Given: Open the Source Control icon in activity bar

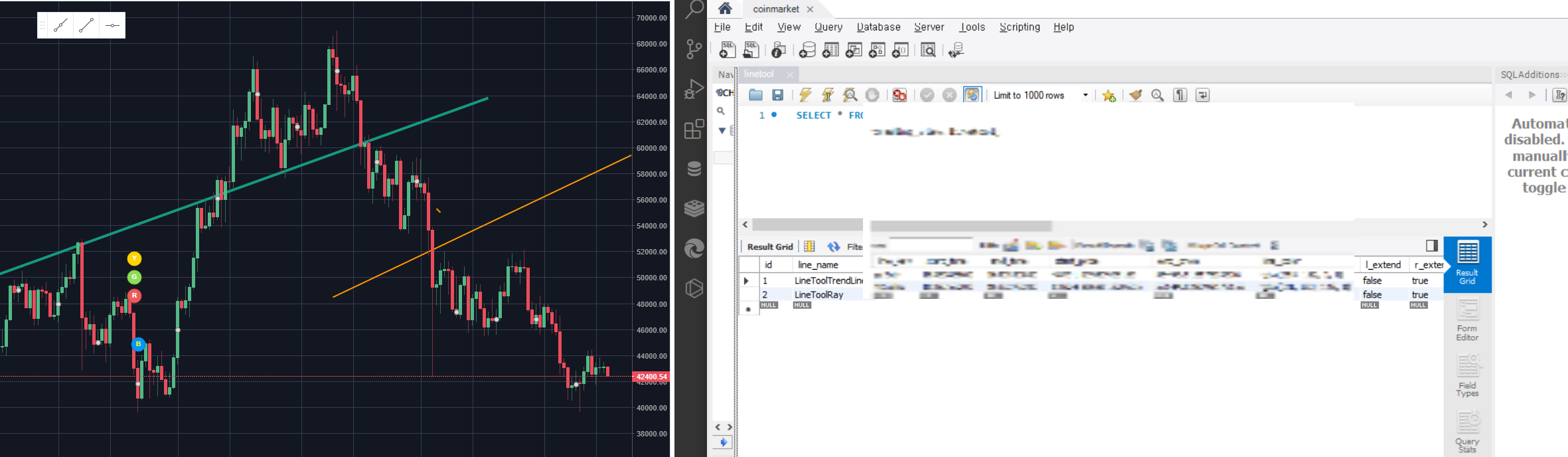Looking at the screenshot, I should 694,48.
